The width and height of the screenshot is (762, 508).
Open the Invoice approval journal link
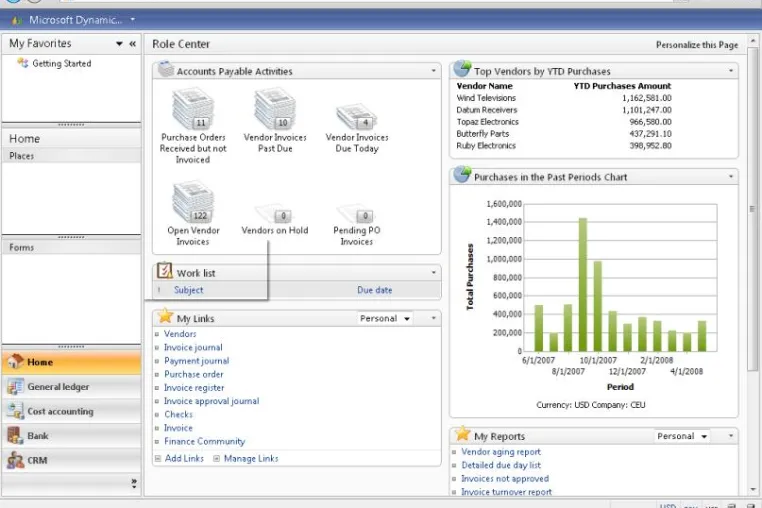[211, 401]
